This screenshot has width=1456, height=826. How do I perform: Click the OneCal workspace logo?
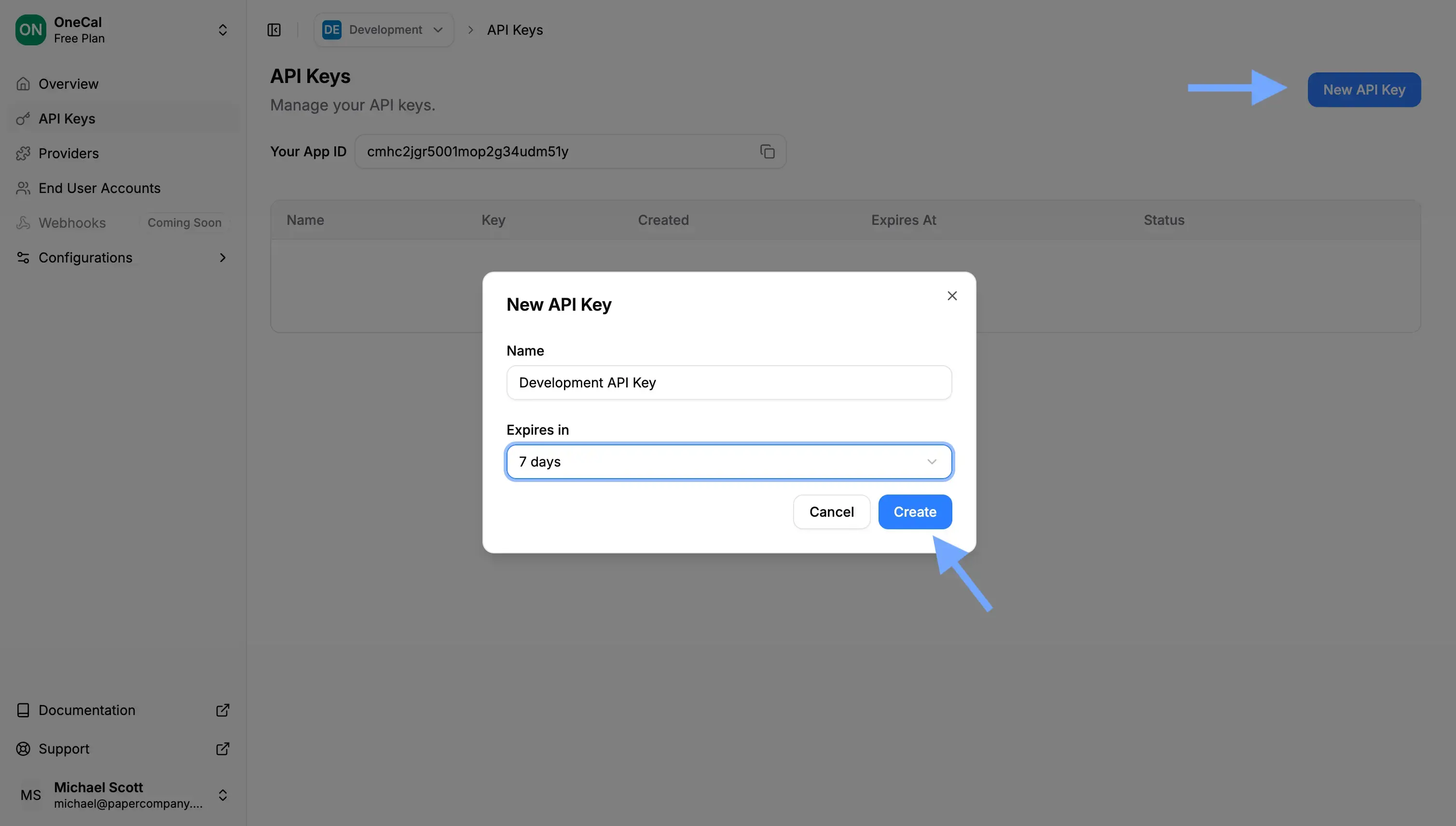30,29
